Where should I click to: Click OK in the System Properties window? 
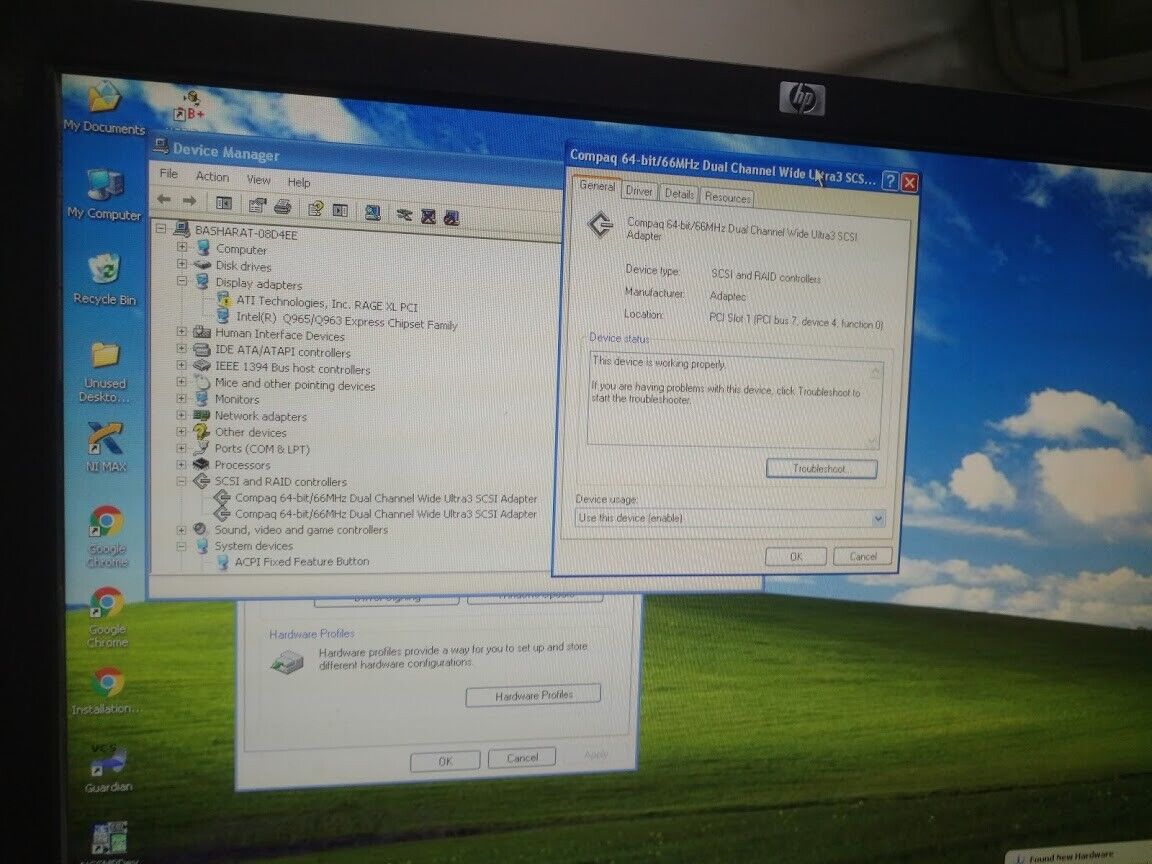coord(445,761)
